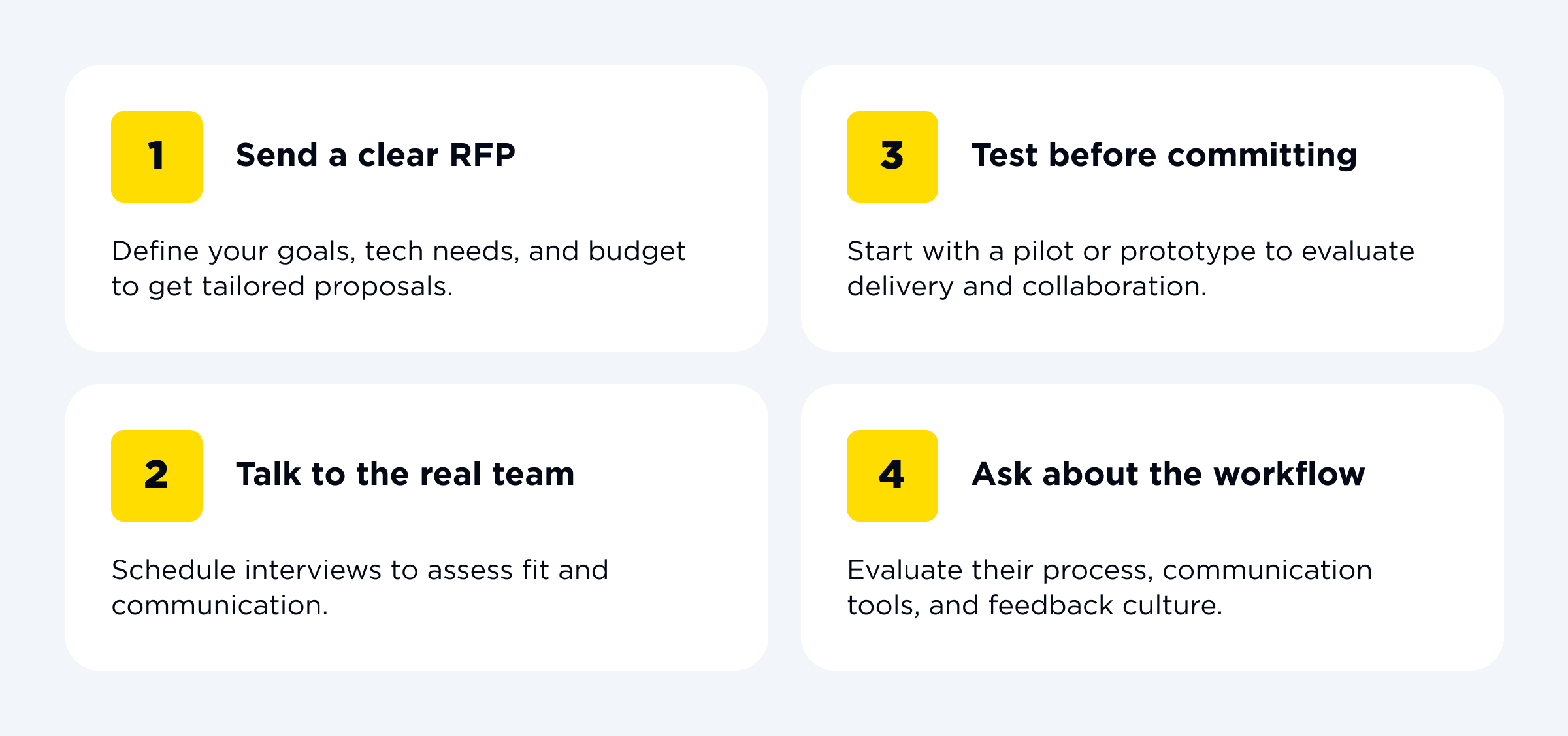Viewport: 1568px width, 736px height.
Task: Click the 'Define your goals, tech needs' line
Action: point(399,252)
